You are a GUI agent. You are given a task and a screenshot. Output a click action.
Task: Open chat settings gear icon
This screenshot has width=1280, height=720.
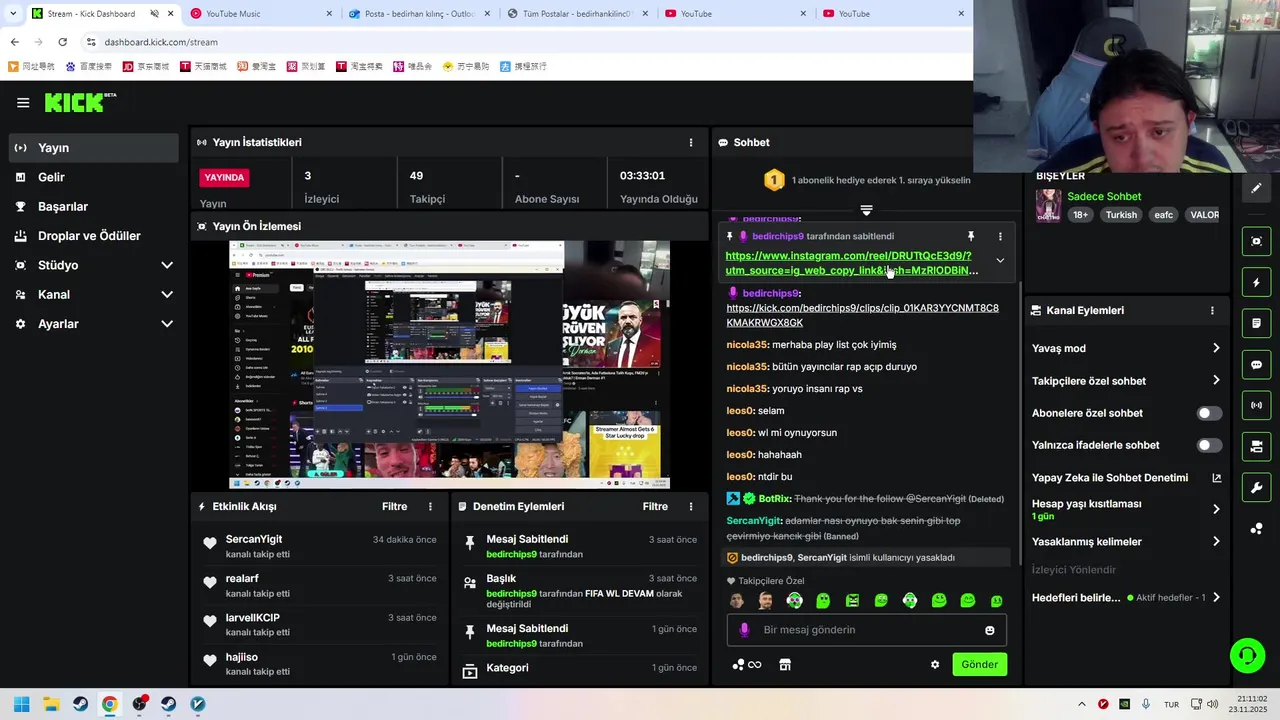coord(935,664)
